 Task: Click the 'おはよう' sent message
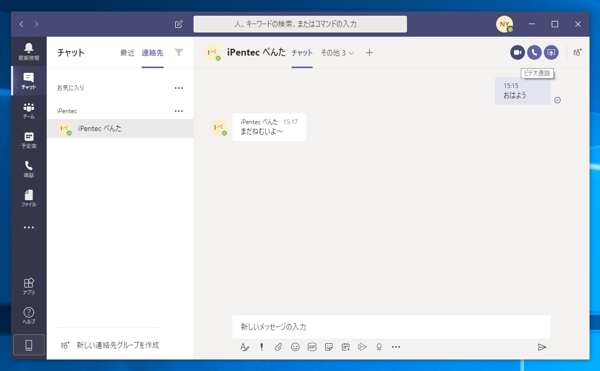pyautogui.click(x=523, y=91)
